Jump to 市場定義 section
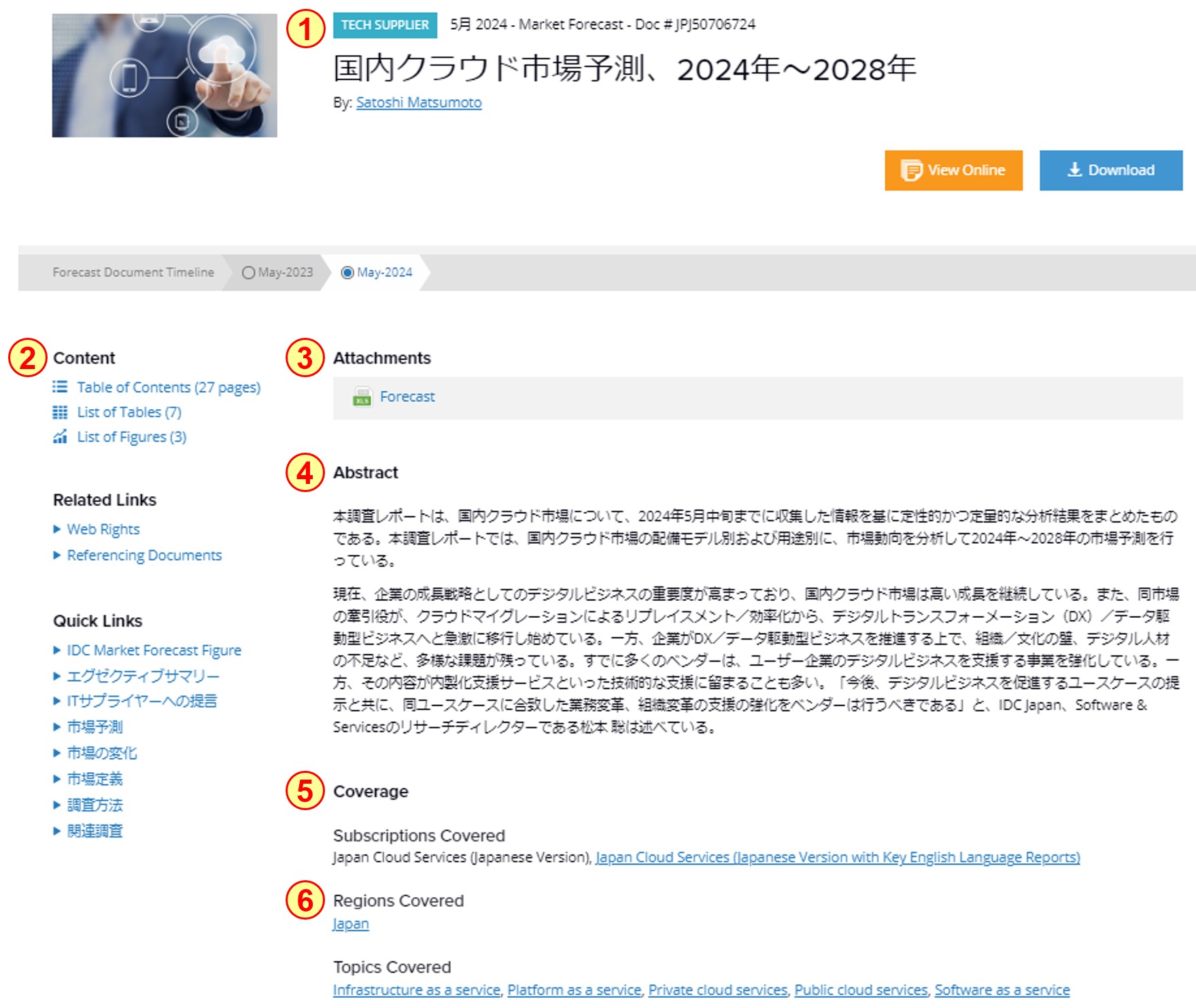This screenshot has width=1196, height=1008. point(95,779)
